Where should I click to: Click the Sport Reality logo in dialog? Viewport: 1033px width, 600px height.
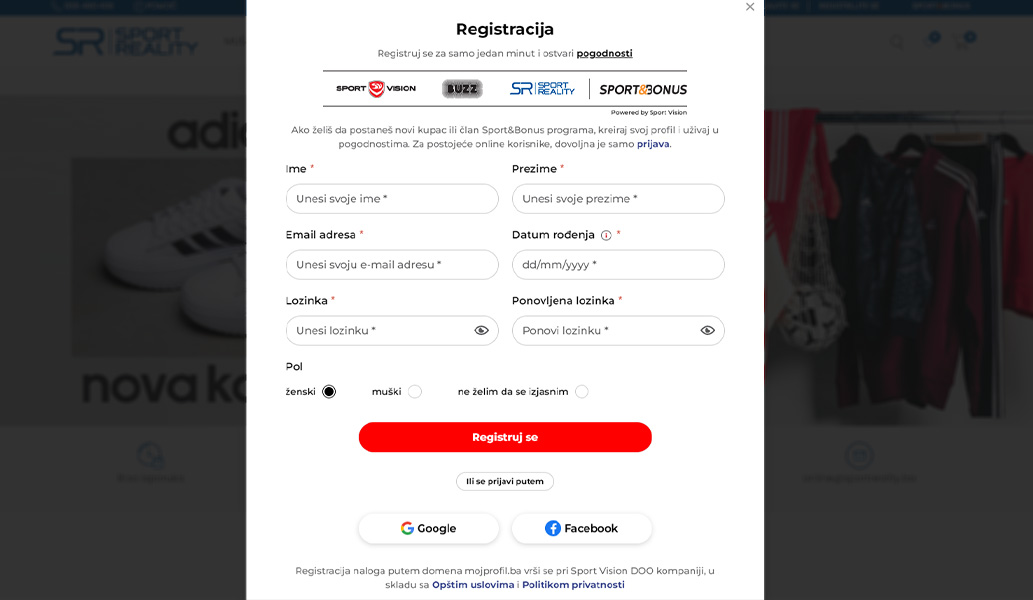pos(542,88)
